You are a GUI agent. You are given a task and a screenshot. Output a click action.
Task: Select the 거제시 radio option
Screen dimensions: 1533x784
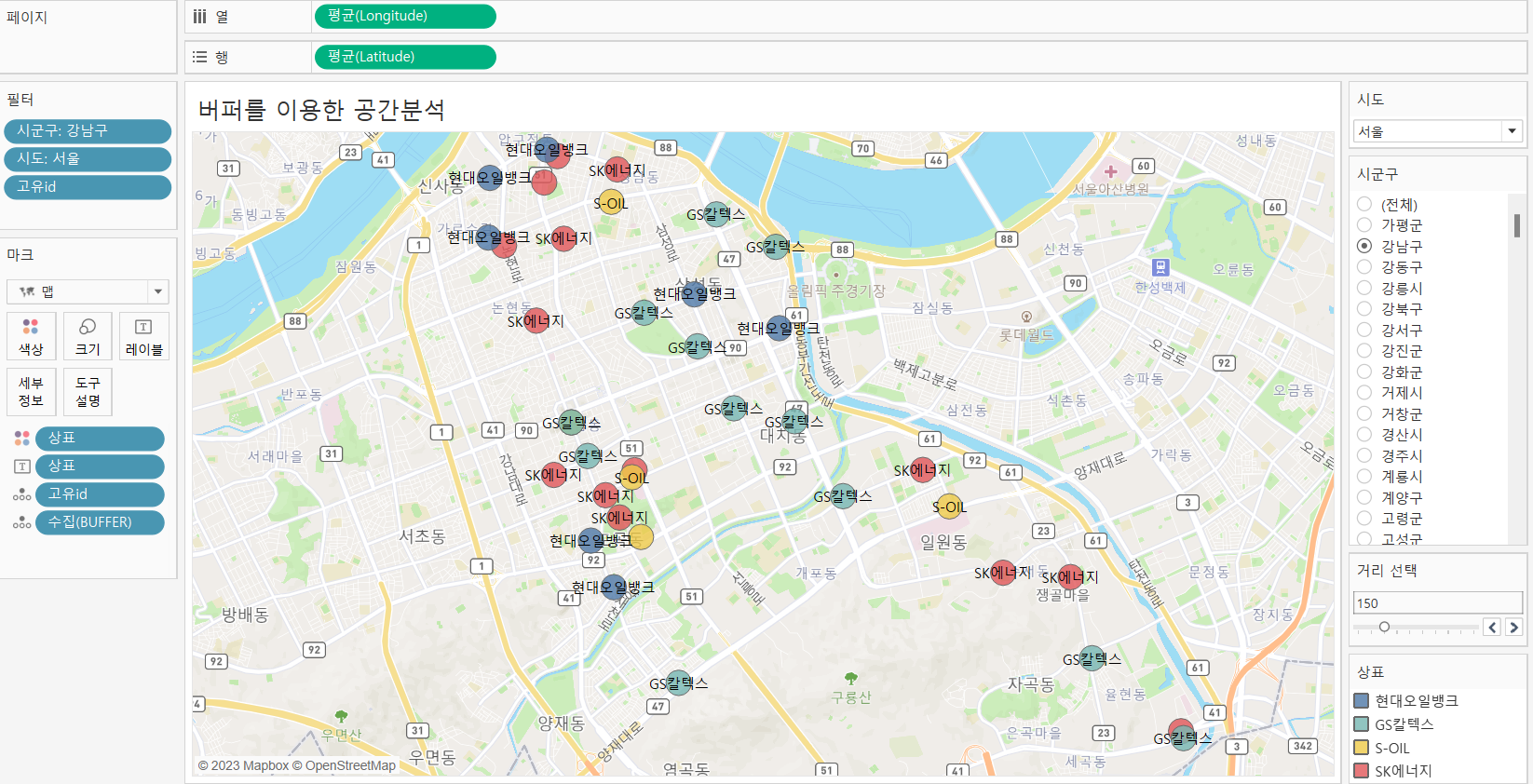pos(1364,392)
